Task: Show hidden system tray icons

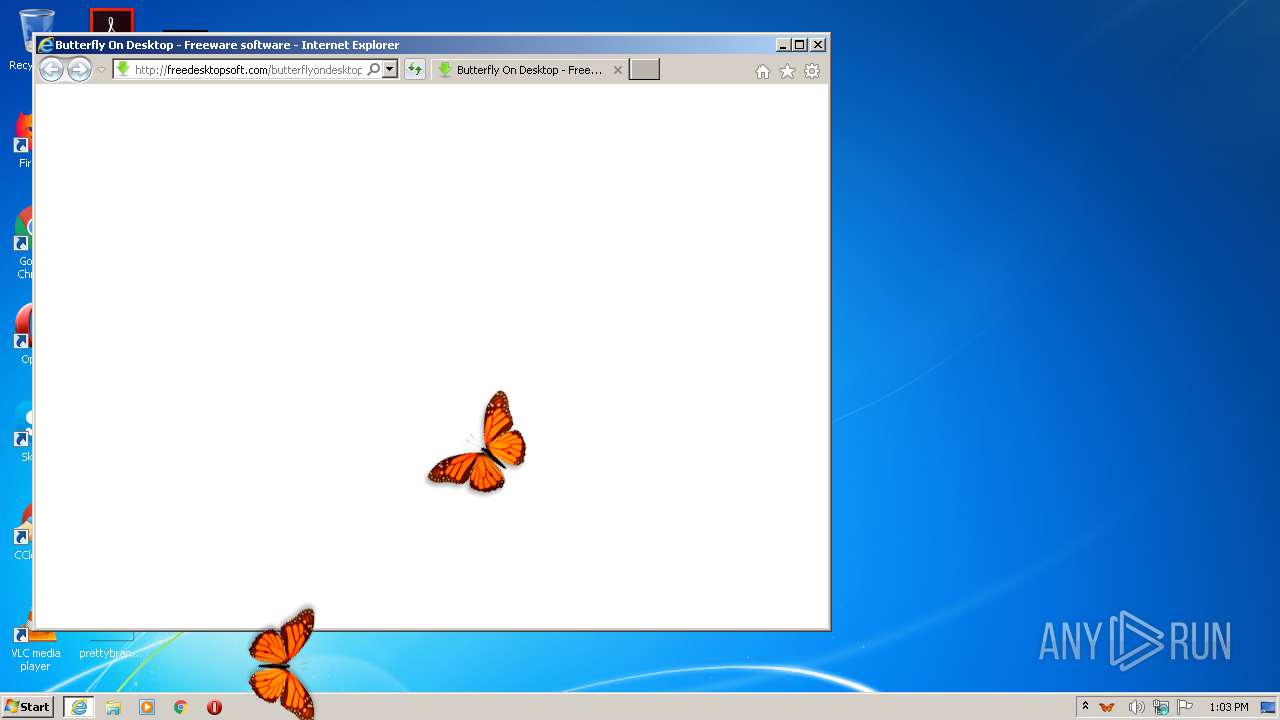Action: coord(1085,707)
